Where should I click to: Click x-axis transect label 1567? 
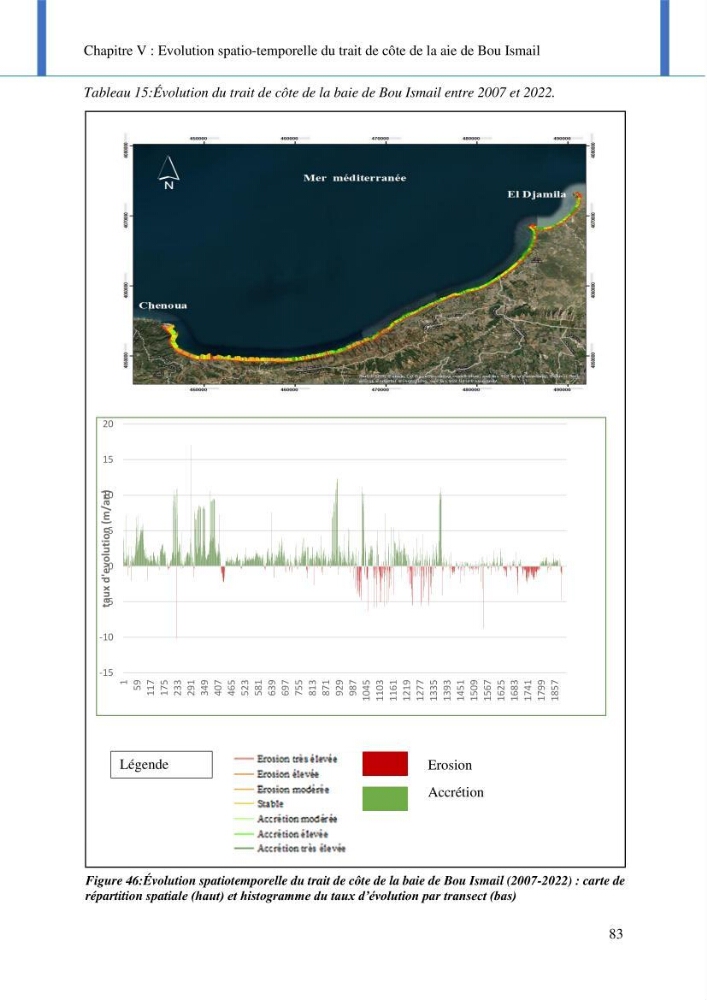pos(488,691)
